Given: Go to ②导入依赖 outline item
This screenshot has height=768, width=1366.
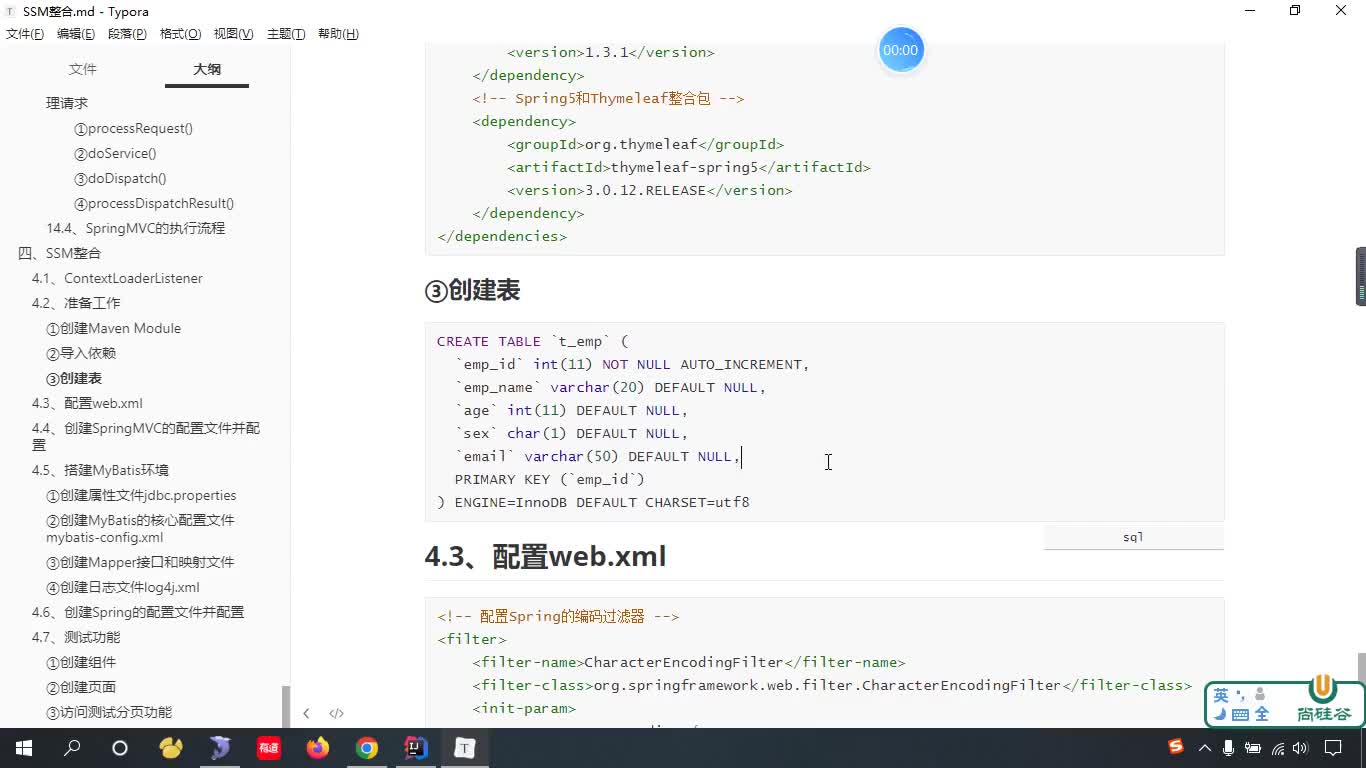Looking at the screenshot, I should tap(81, 353).
